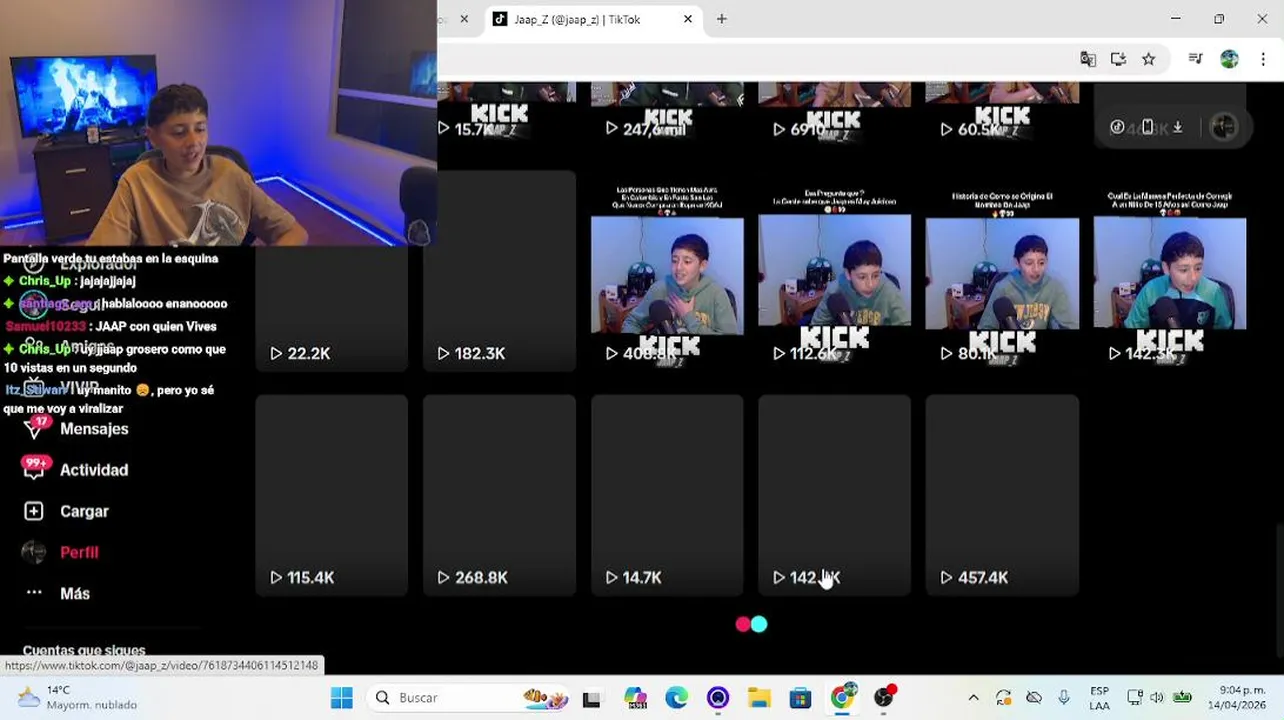Screen dimensions: 1284x720
Task: Open video with 14.7K views
Action: click(x=667, y=495)
